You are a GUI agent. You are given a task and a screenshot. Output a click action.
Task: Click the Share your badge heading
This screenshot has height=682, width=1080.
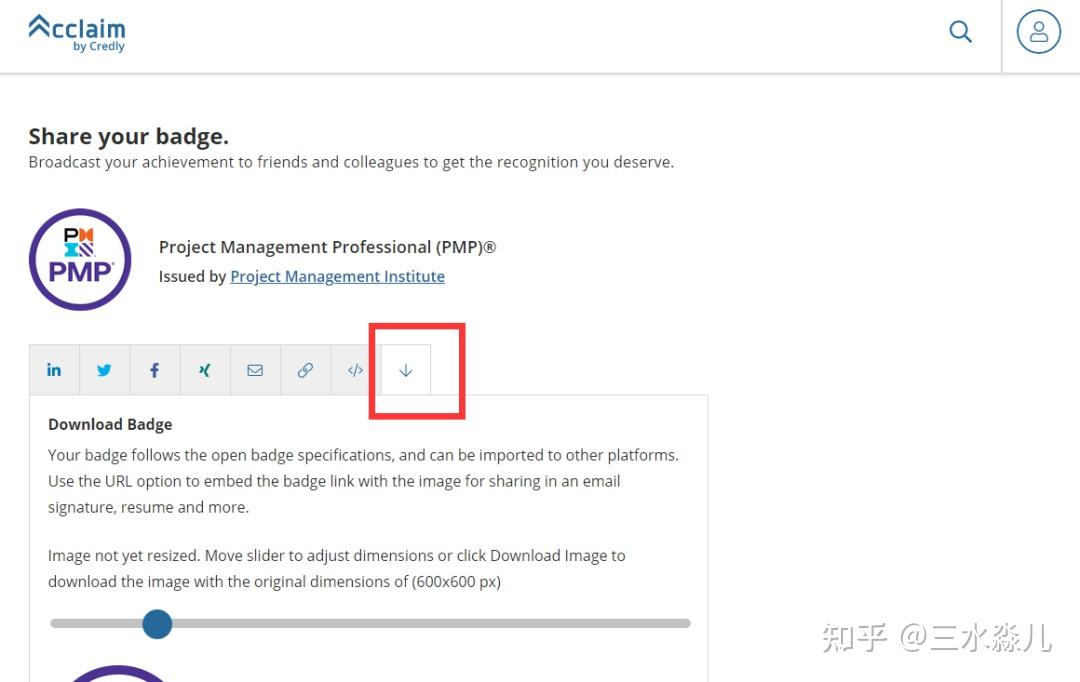click(128, 136)
